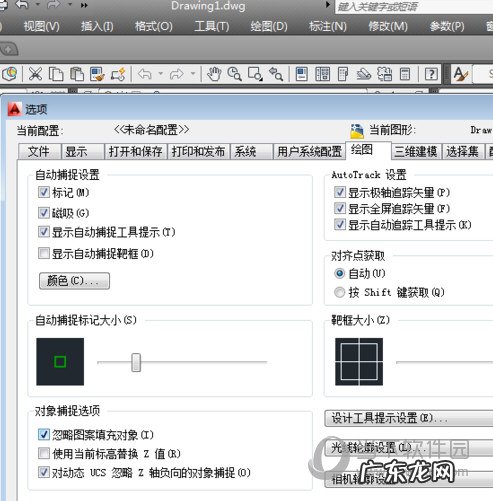The image size is (493, 501).
Task: Click the Redo arrow in standard toolbar
Action: pos(176,74)
